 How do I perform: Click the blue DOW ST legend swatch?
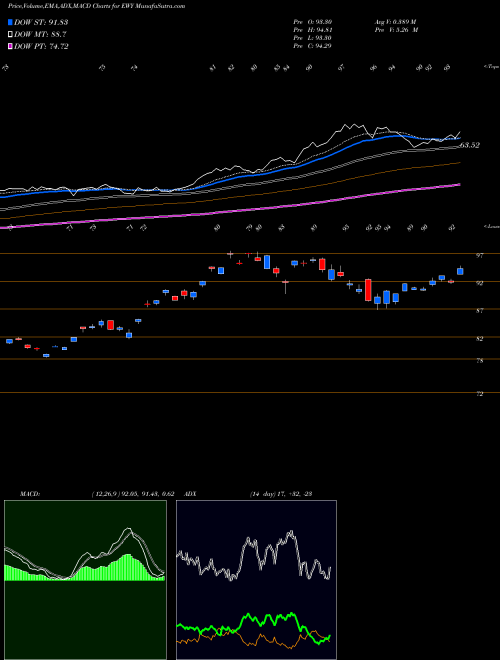click(10, 22)
